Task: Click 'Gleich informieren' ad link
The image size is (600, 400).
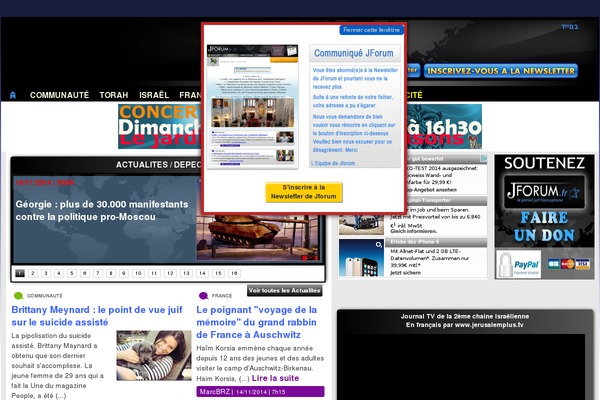Action: (x=413, y=231)
